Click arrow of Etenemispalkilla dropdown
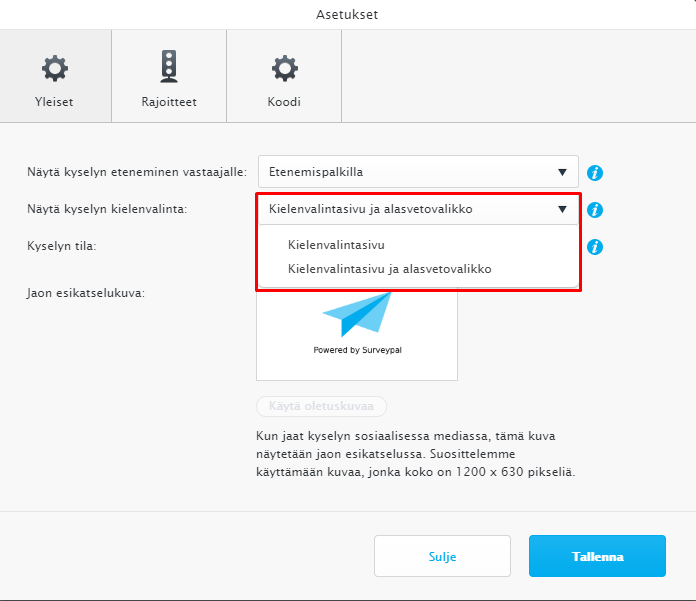Image resolution: width=696 pixels, height=601 pixels. [x=562, y=172]
